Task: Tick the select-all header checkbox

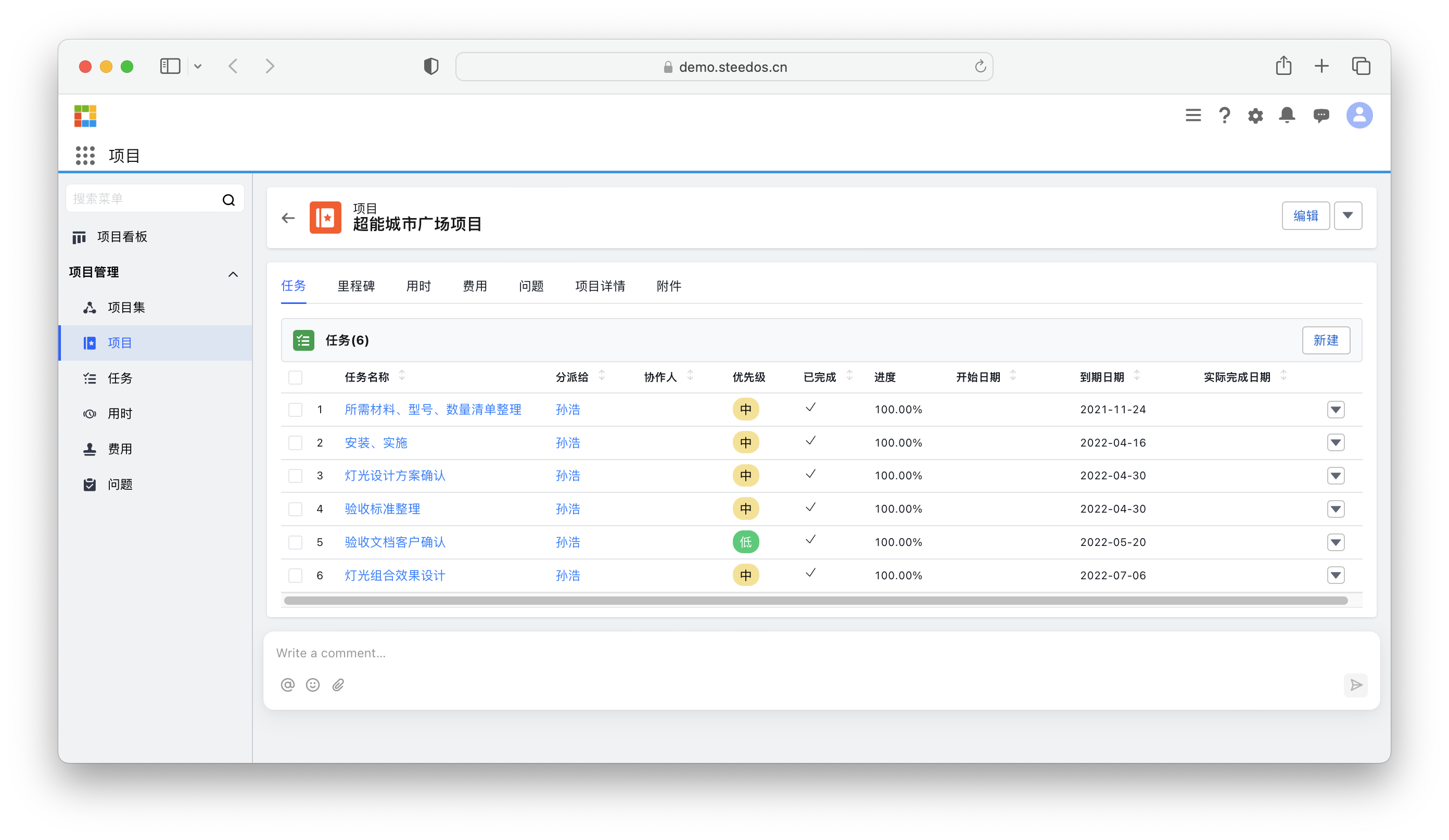Action: point(295,377)
